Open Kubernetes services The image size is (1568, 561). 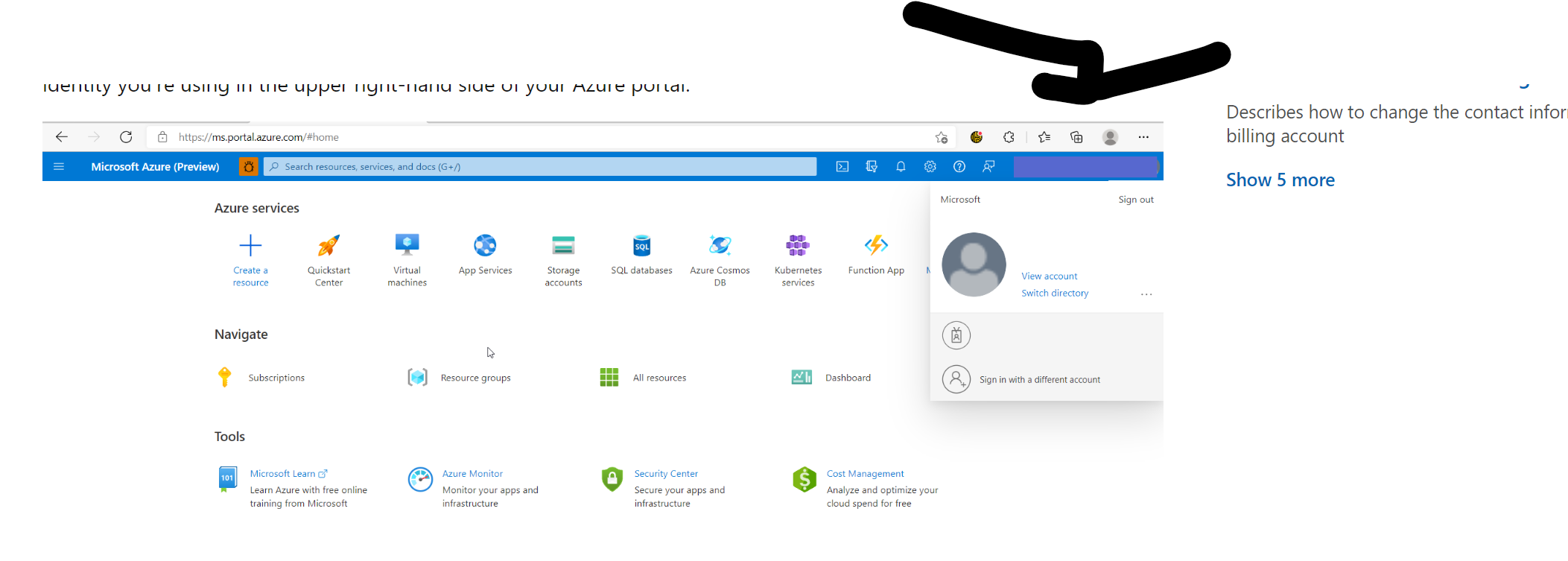798,260
